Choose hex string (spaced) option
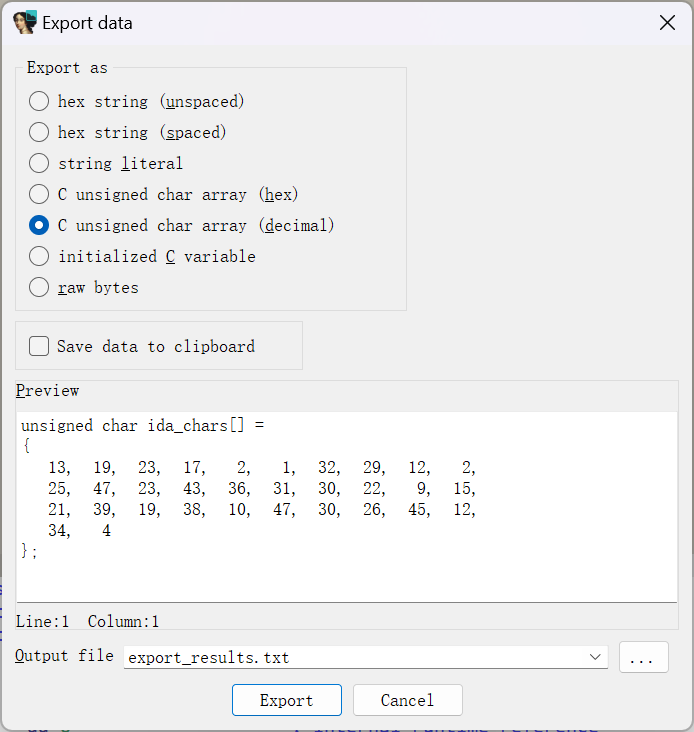The width and height of the screenshot is (694, 732). [39, 132]
